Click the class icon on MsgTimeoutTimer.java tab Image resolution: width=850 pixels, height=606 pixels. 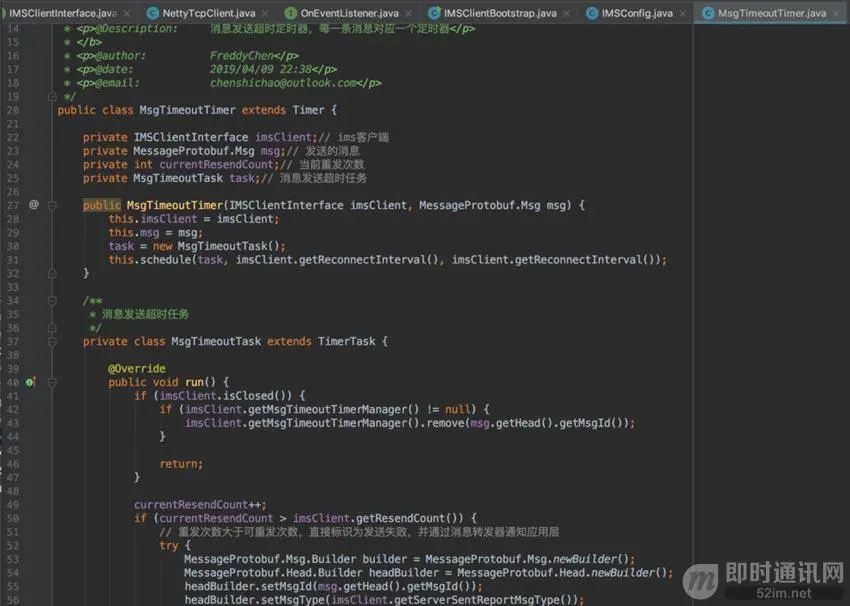708,13
